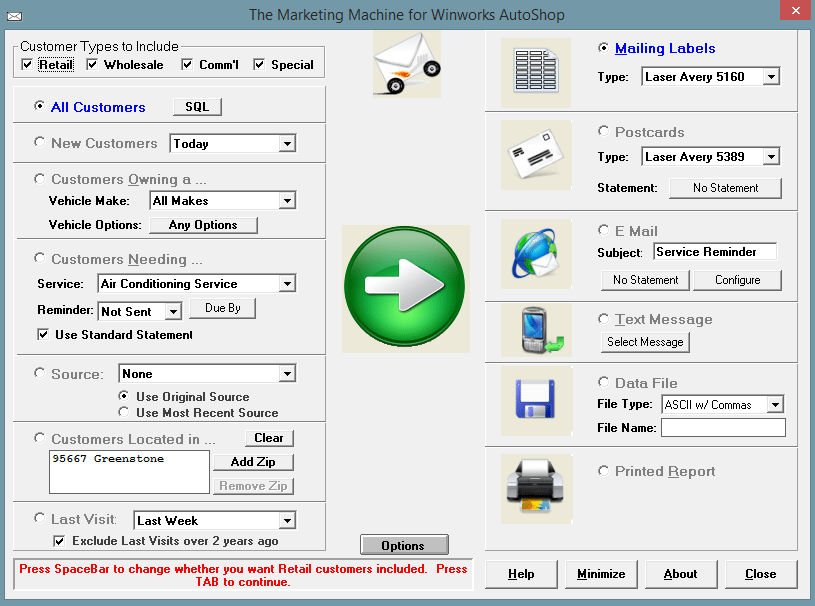Click into the File Name input field

pos(723,428)
